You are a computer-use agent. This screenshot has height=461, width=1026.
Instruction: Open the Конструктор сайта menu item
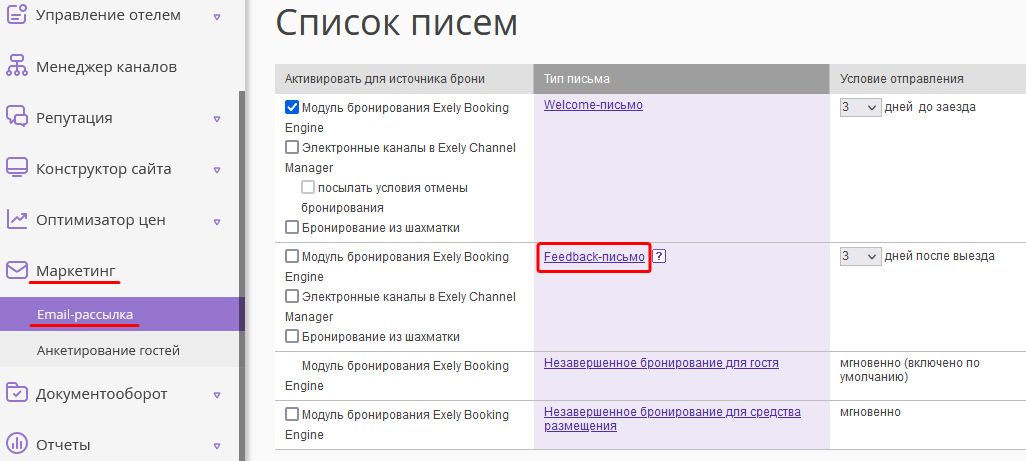(x=103, y=169)
